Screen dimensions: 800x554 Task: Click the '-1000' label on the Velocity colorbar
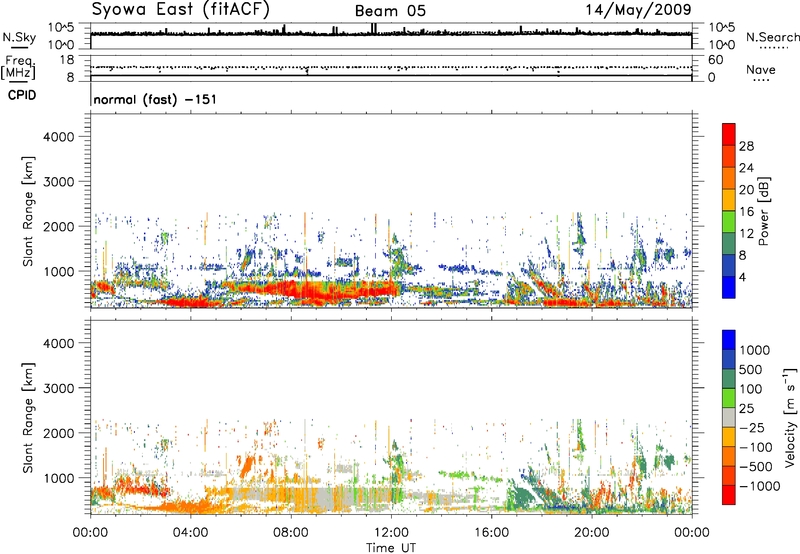[x=759, y=486]
